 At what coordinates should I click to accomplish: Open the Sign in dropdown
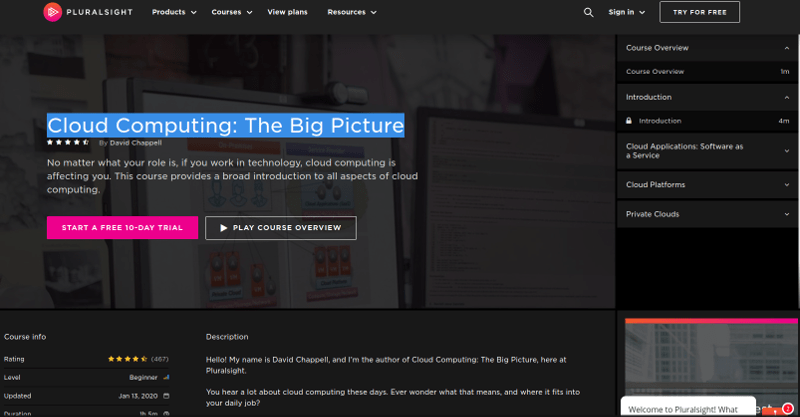[626, 12]
